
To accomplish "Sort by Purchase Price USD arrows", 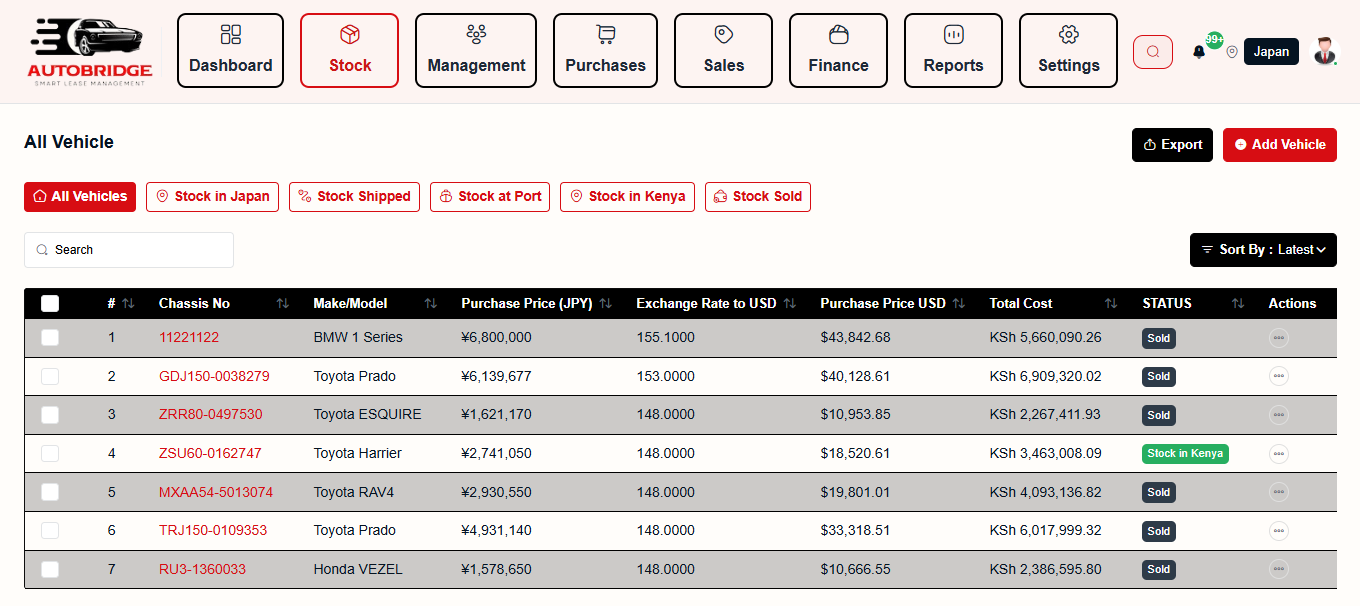I will pyautogui.click(x=959, y=304).
